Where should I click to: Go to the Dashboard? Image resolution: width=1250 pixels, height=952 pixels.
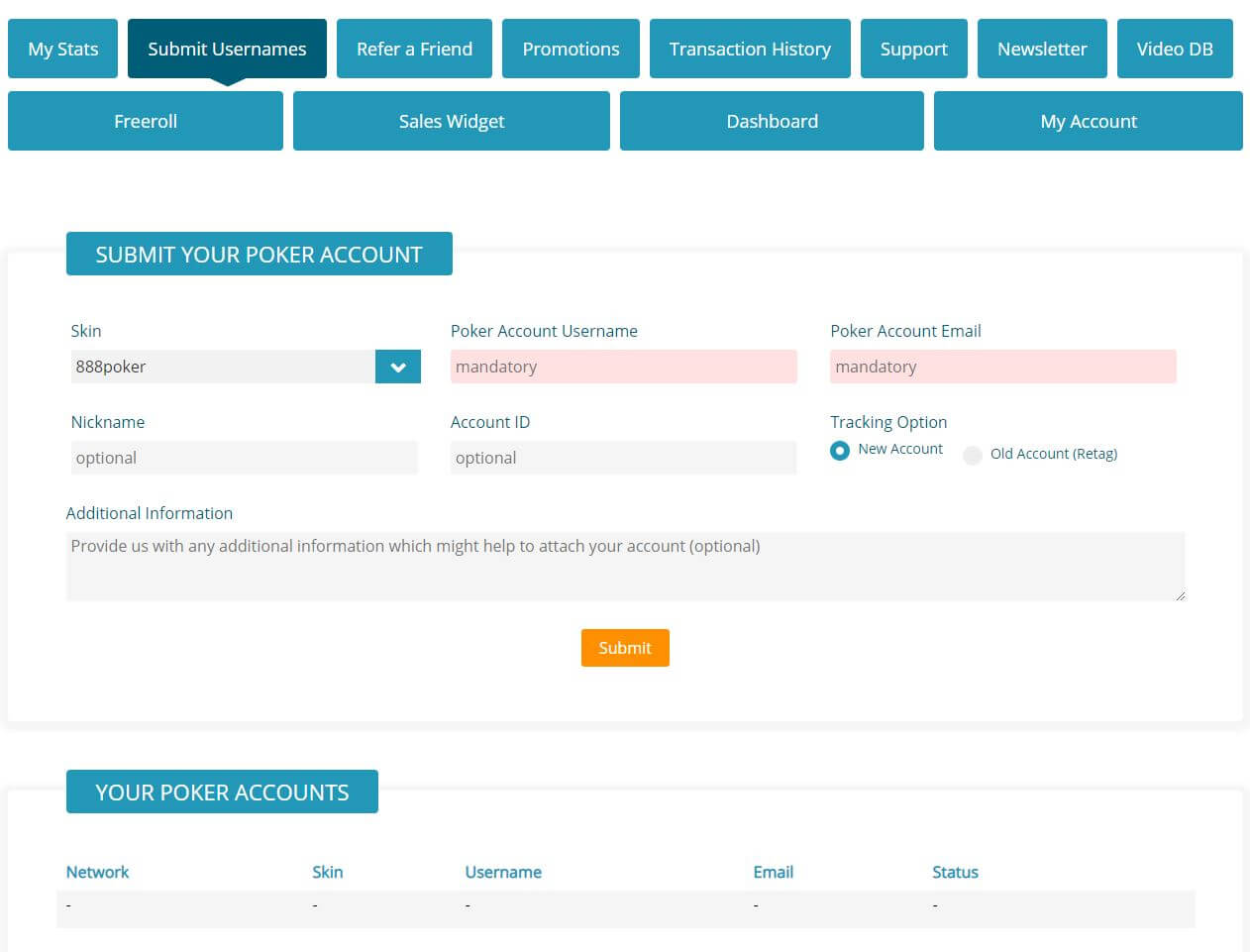coord(772,121)
